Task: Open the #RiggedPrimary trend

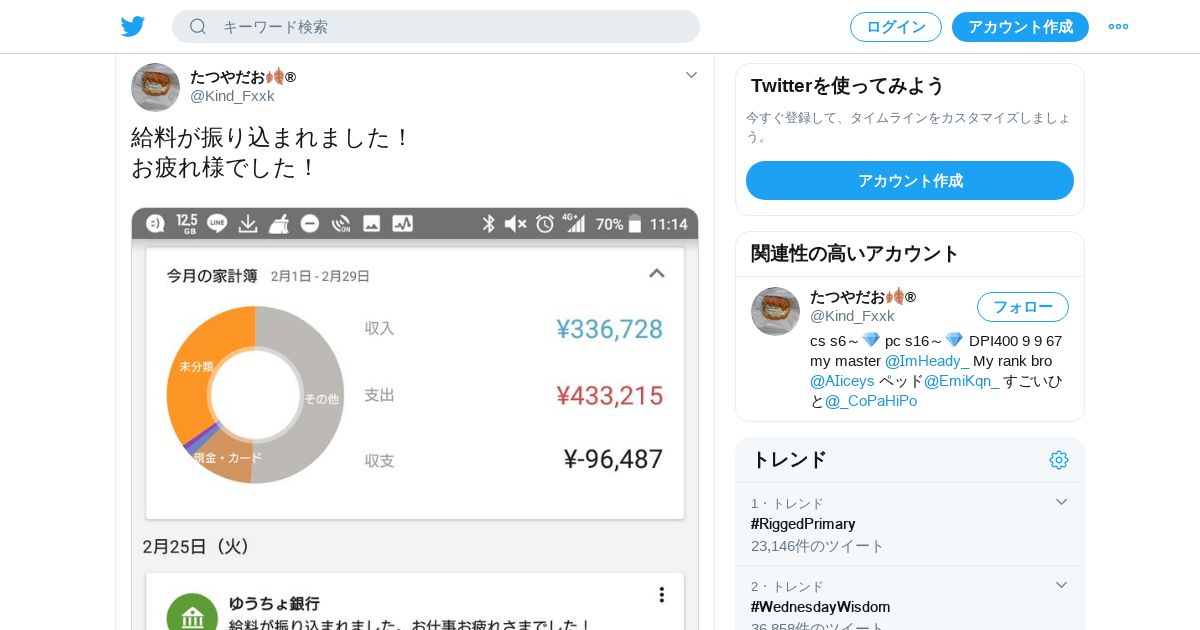Action: pyautogui.click(x=803, y=524)
